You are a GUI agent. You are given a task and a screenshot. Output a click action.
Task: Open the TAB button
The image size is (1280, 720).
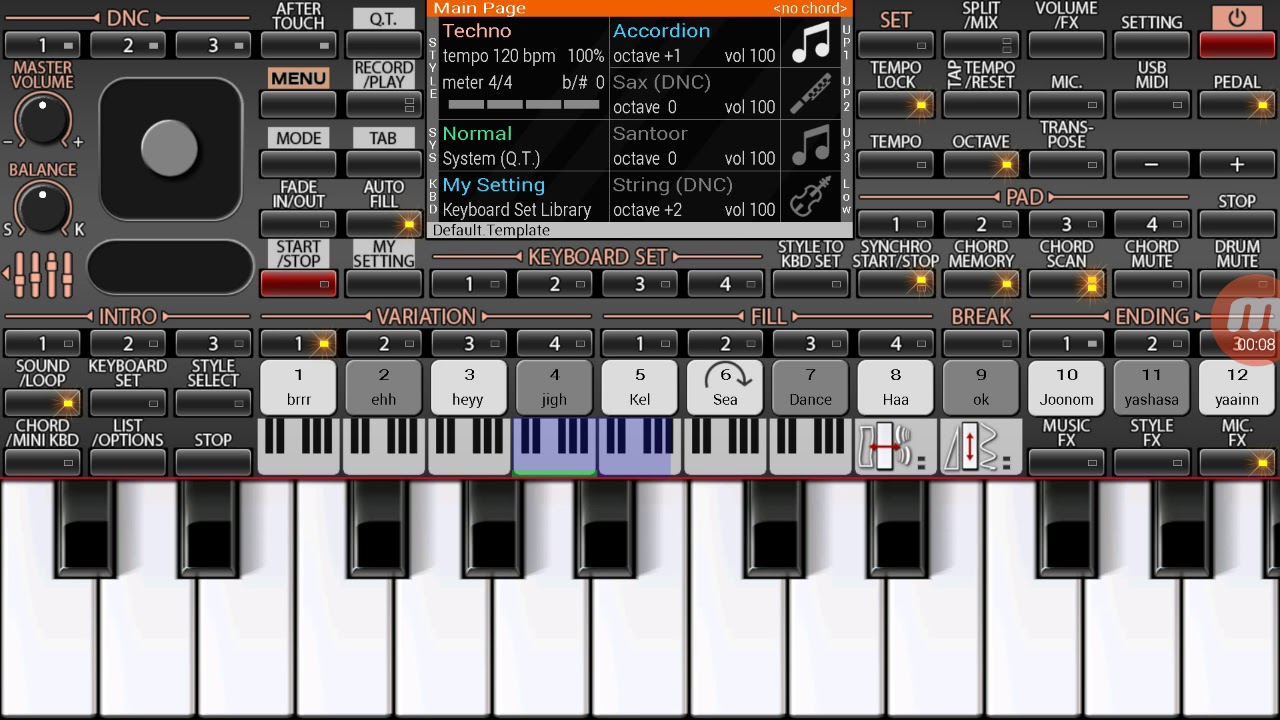point(383,164)
